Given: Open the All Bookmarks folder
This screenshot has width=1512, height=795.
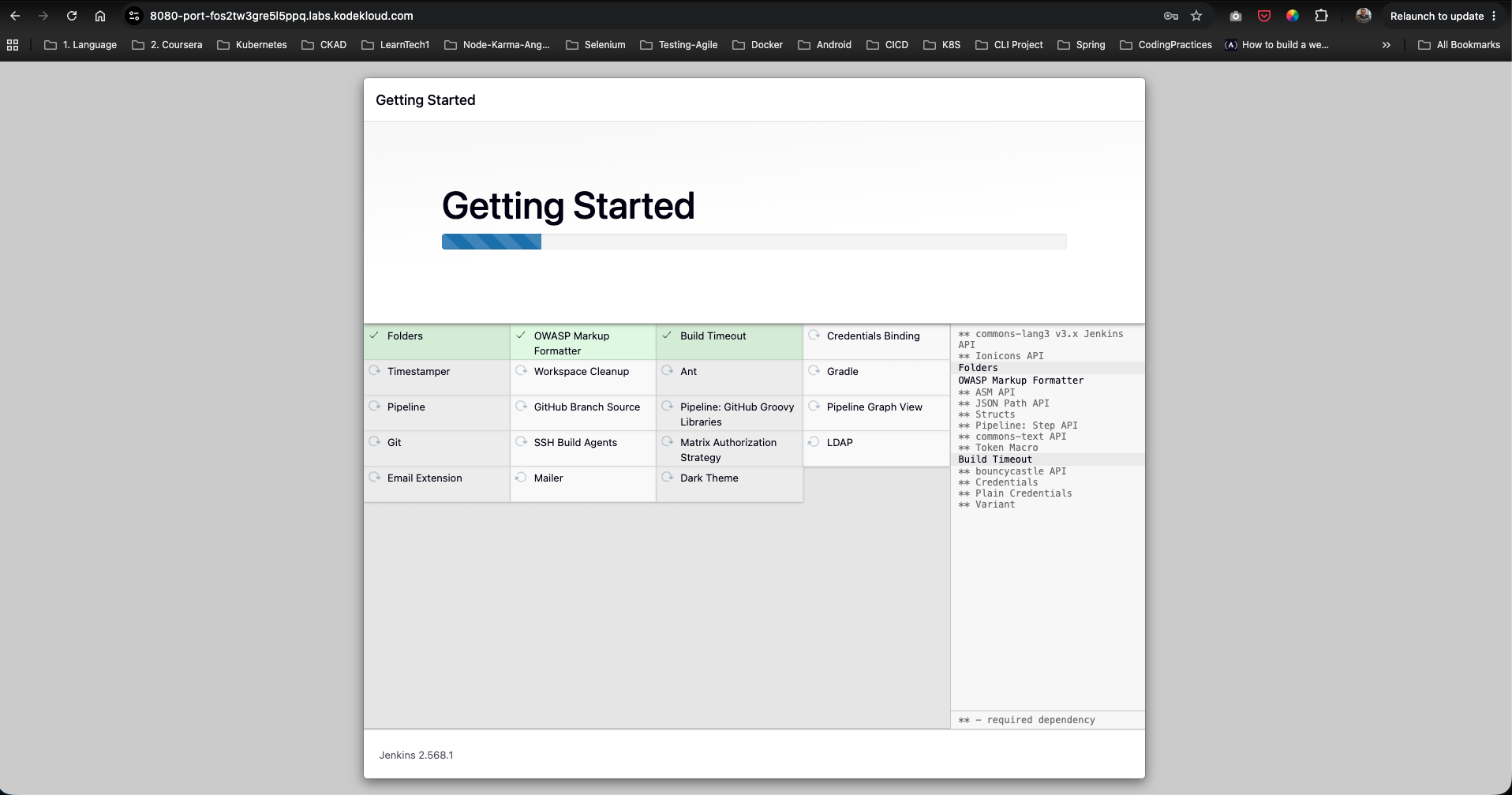Looking at the screenshot, I should pos(1459,45).
